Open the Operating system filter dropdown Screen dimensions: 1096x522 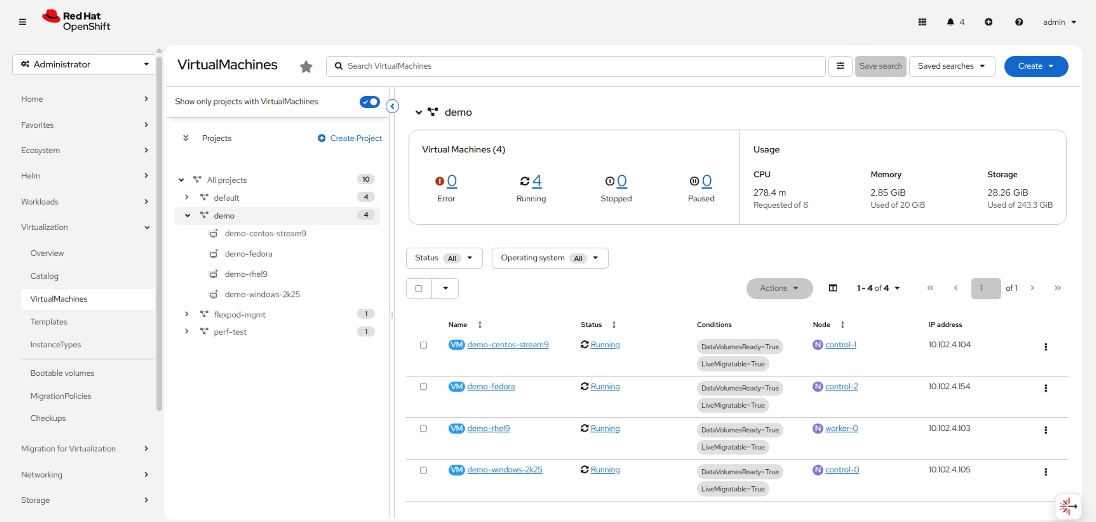click(x=550, y=258)
